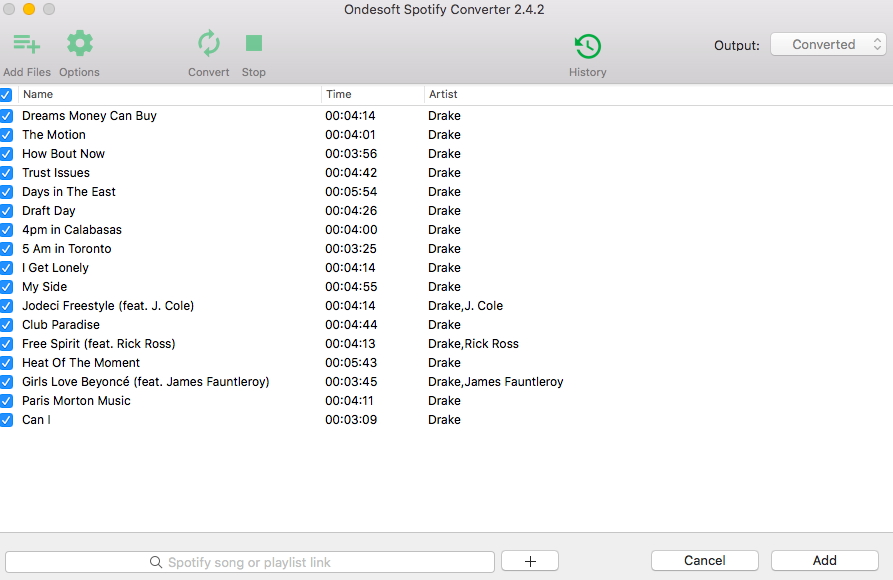Select the song title Heat Of The Moment
893x580 pixels.
(x=81, y=363)
